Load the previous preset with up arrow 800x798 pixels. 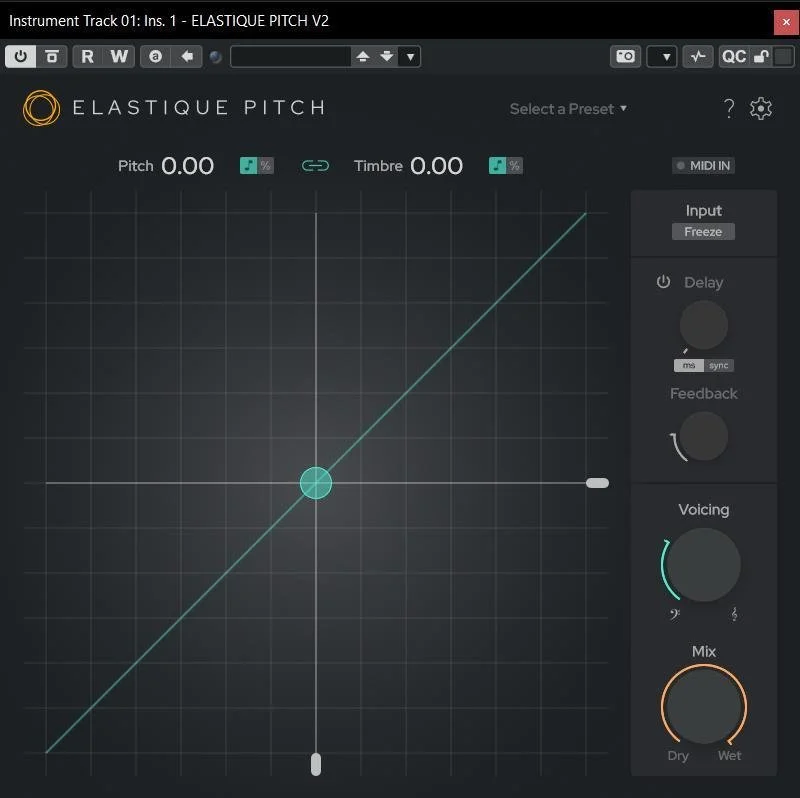363,56
